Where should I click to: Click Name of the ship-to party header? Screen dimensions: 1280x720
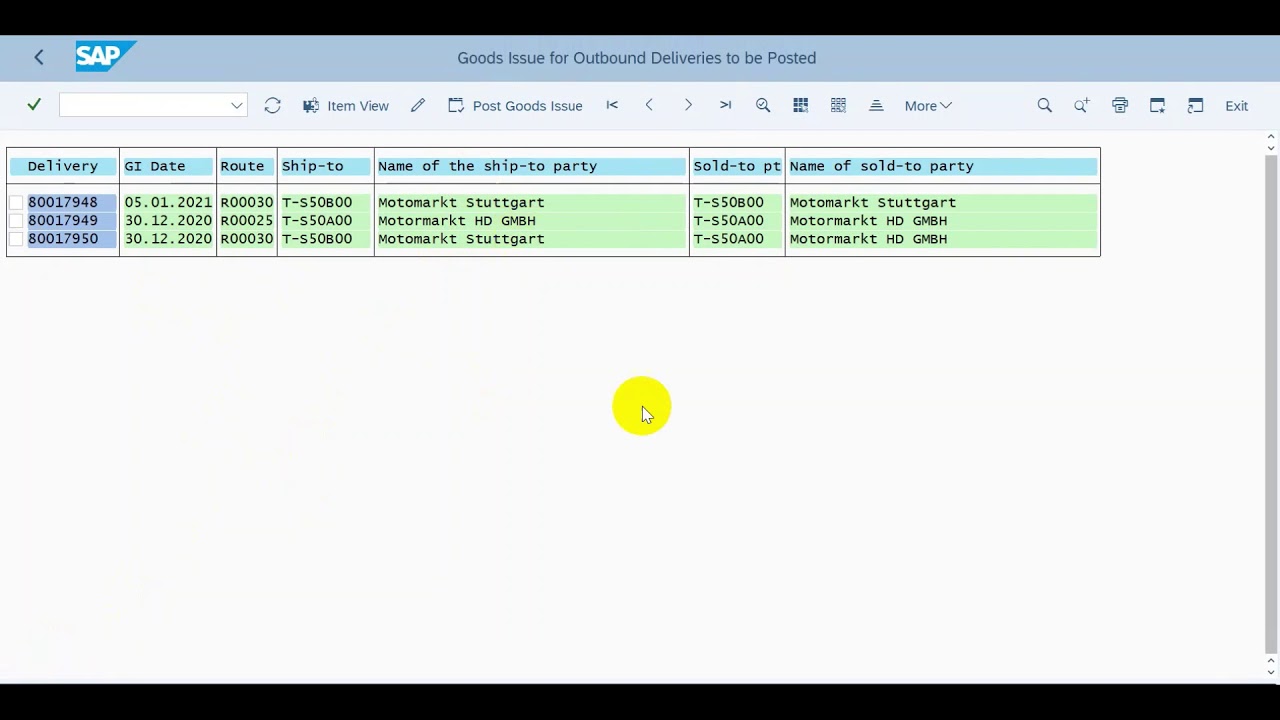531,166
